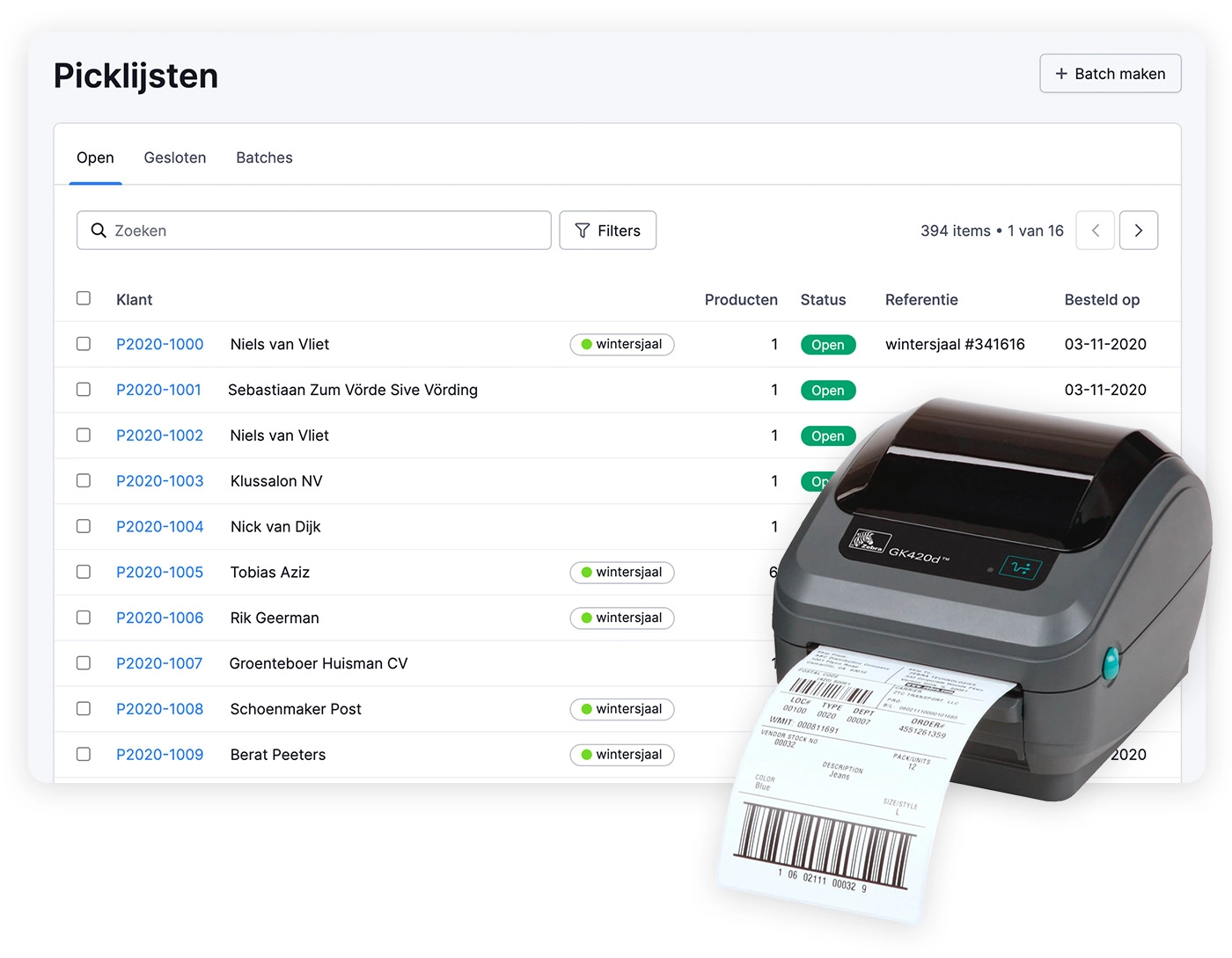Switch to the Batches tab
1232x958 pixels.
[x=264, y=157]
